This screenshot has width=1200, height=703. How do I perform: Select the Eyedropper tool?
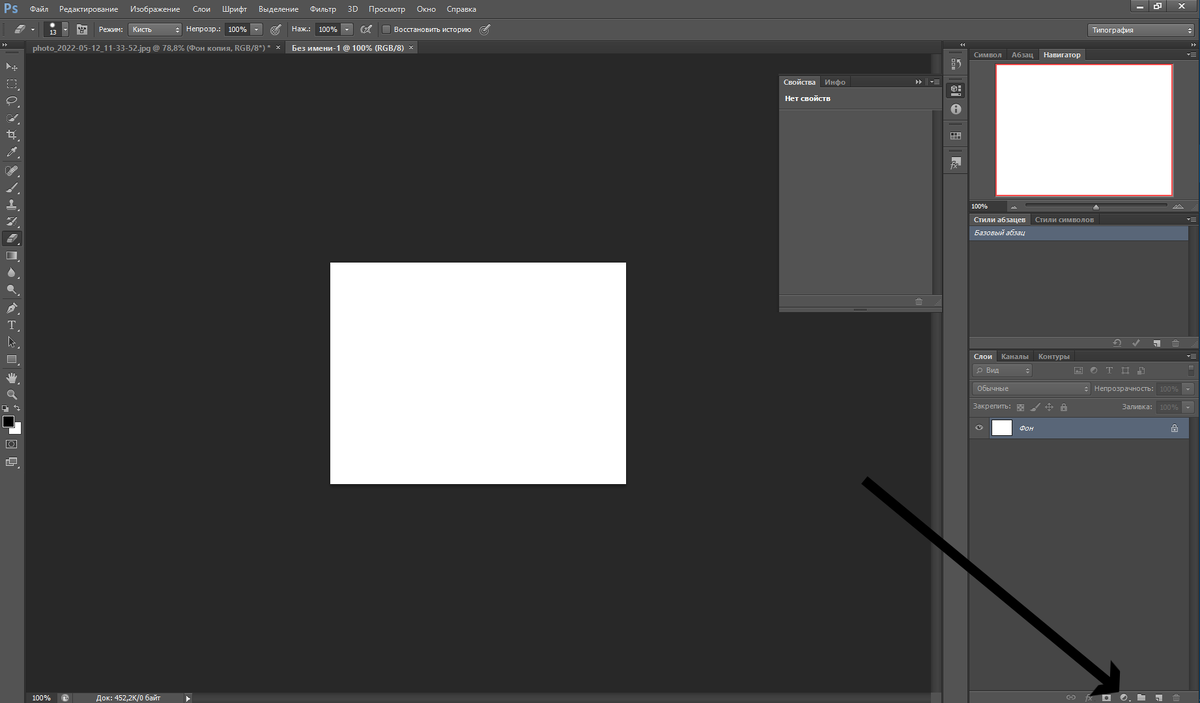[x=12, y=152]
